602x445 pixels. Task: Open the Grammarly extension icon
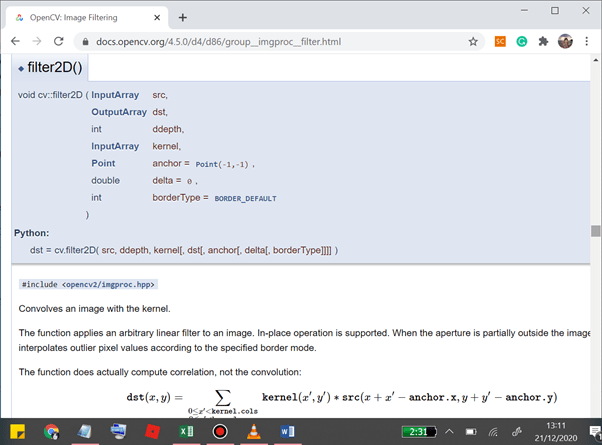[521, 42]
